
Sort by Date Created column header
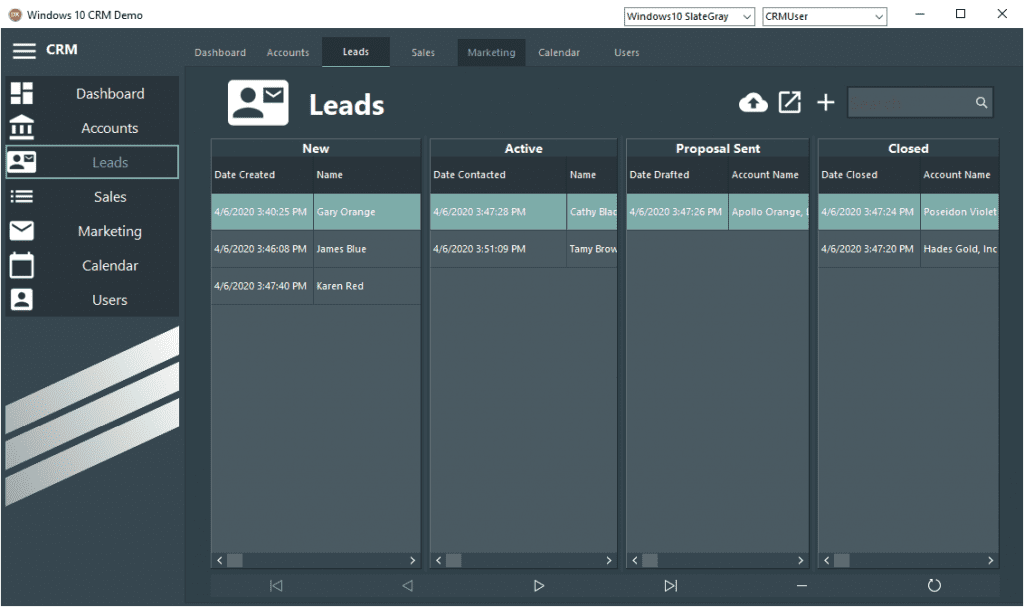pyautogui.click(x=263, y=174)
